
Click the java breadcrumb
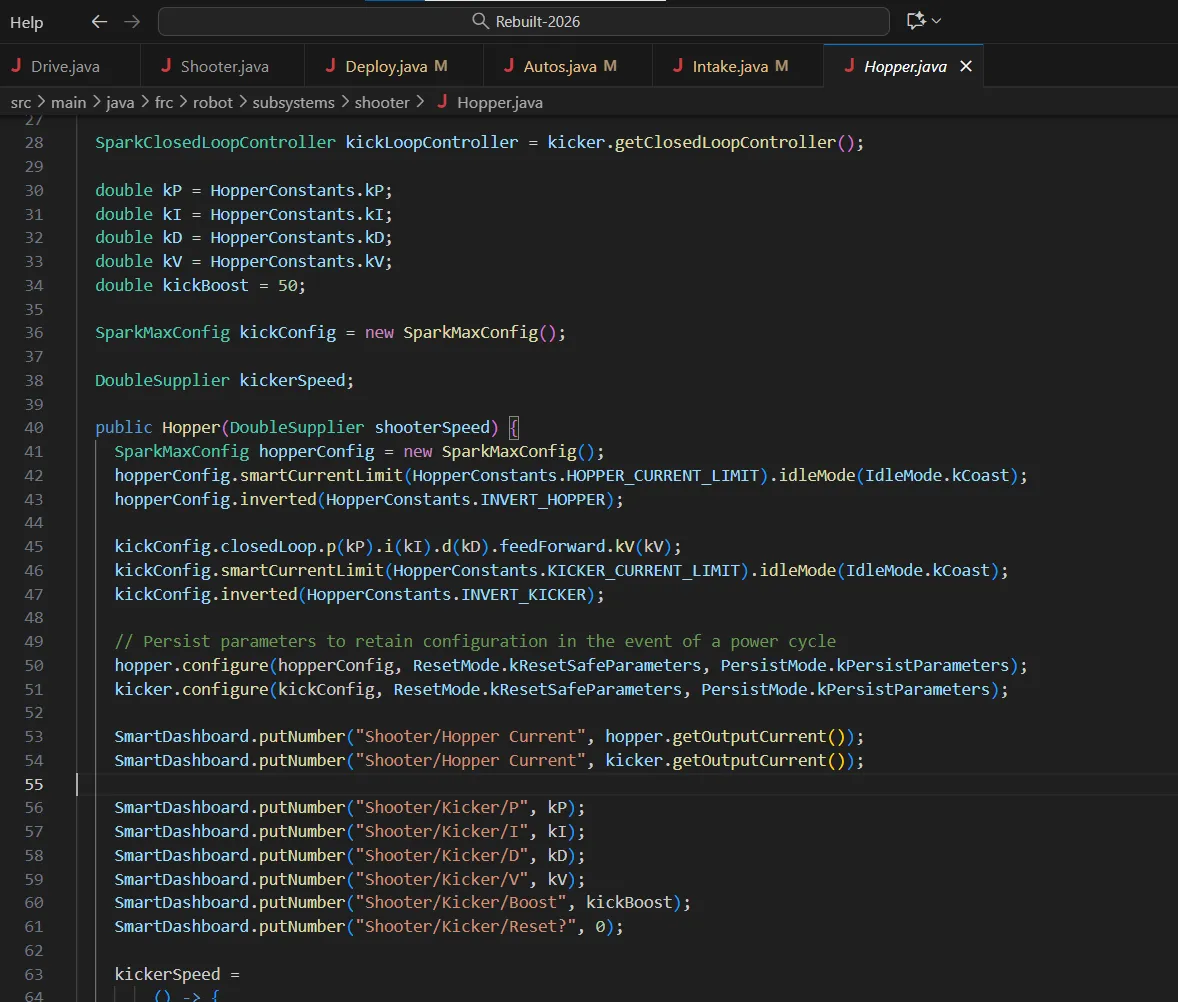coord(120,103)
